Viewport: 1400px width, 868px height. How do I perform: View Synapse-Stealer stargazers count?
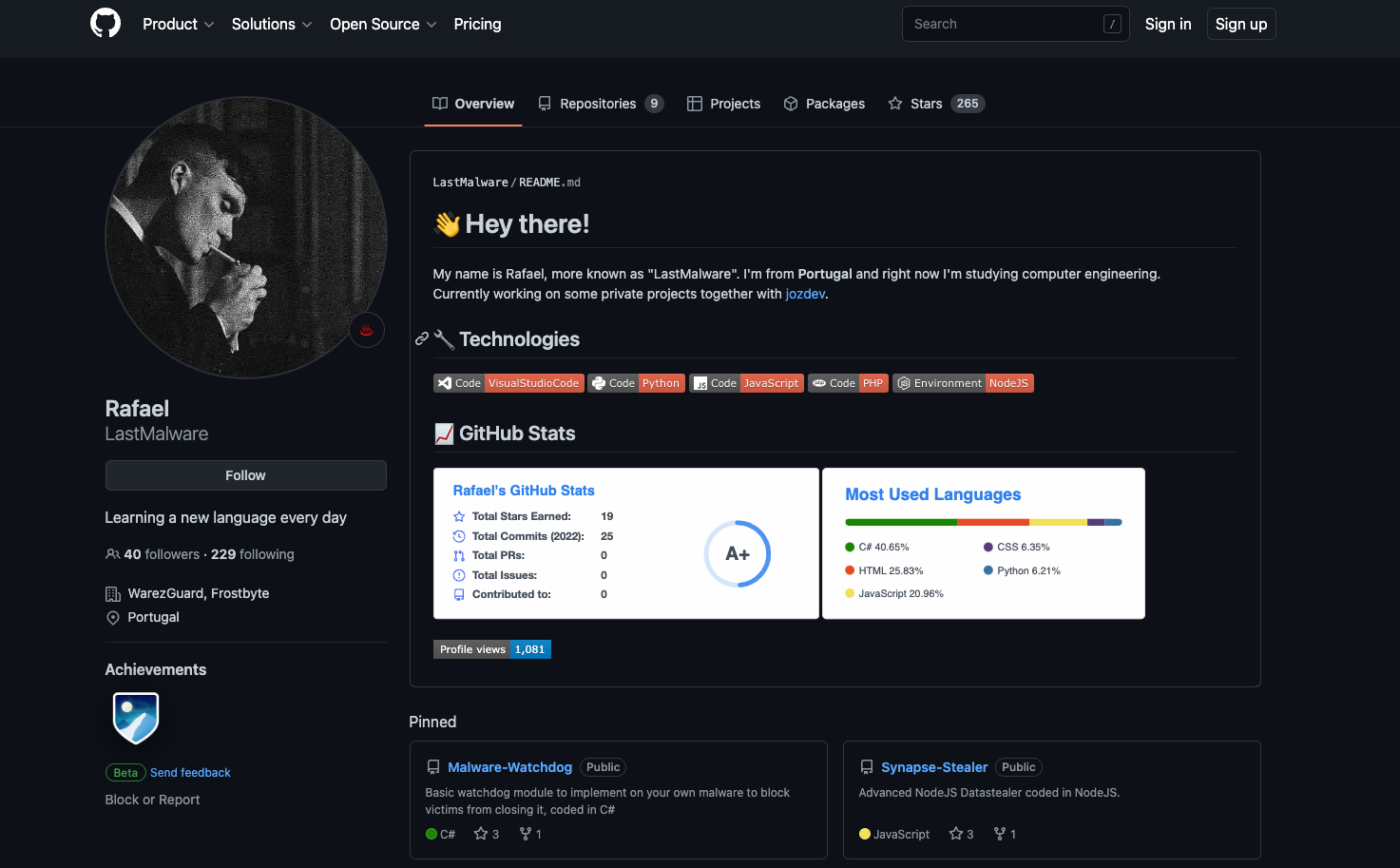(x=961, y=834)
